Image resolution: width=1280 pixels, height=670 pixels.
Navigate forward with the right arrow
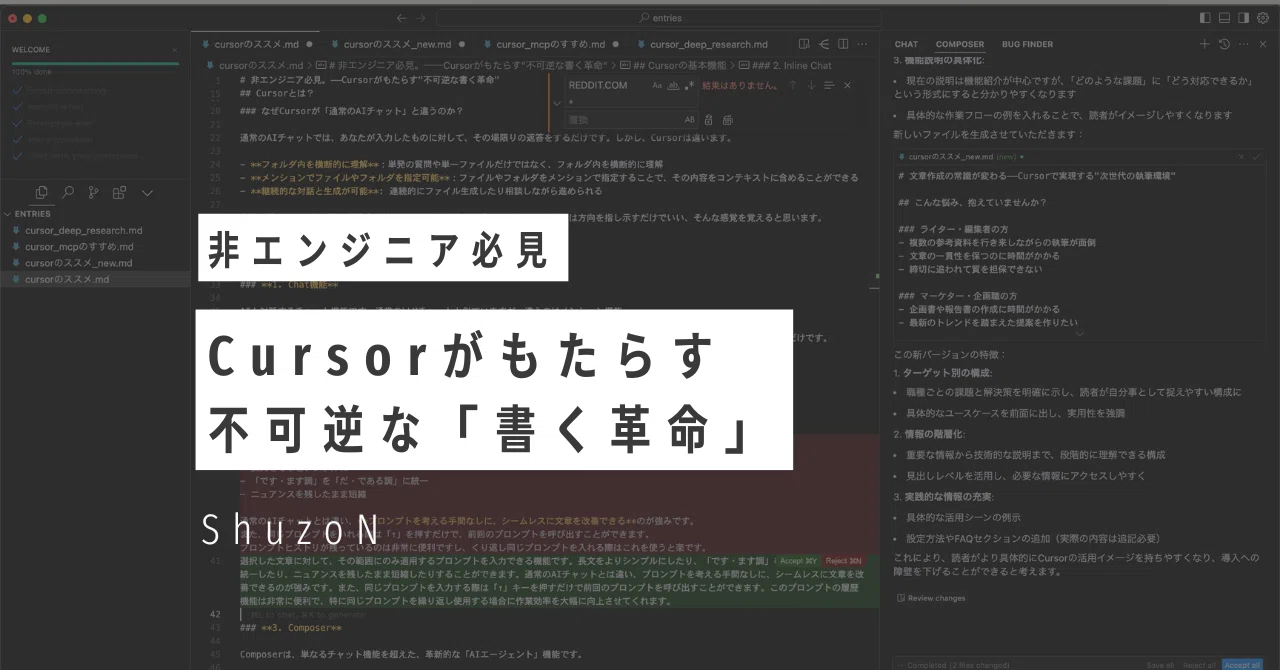(422, 17)
